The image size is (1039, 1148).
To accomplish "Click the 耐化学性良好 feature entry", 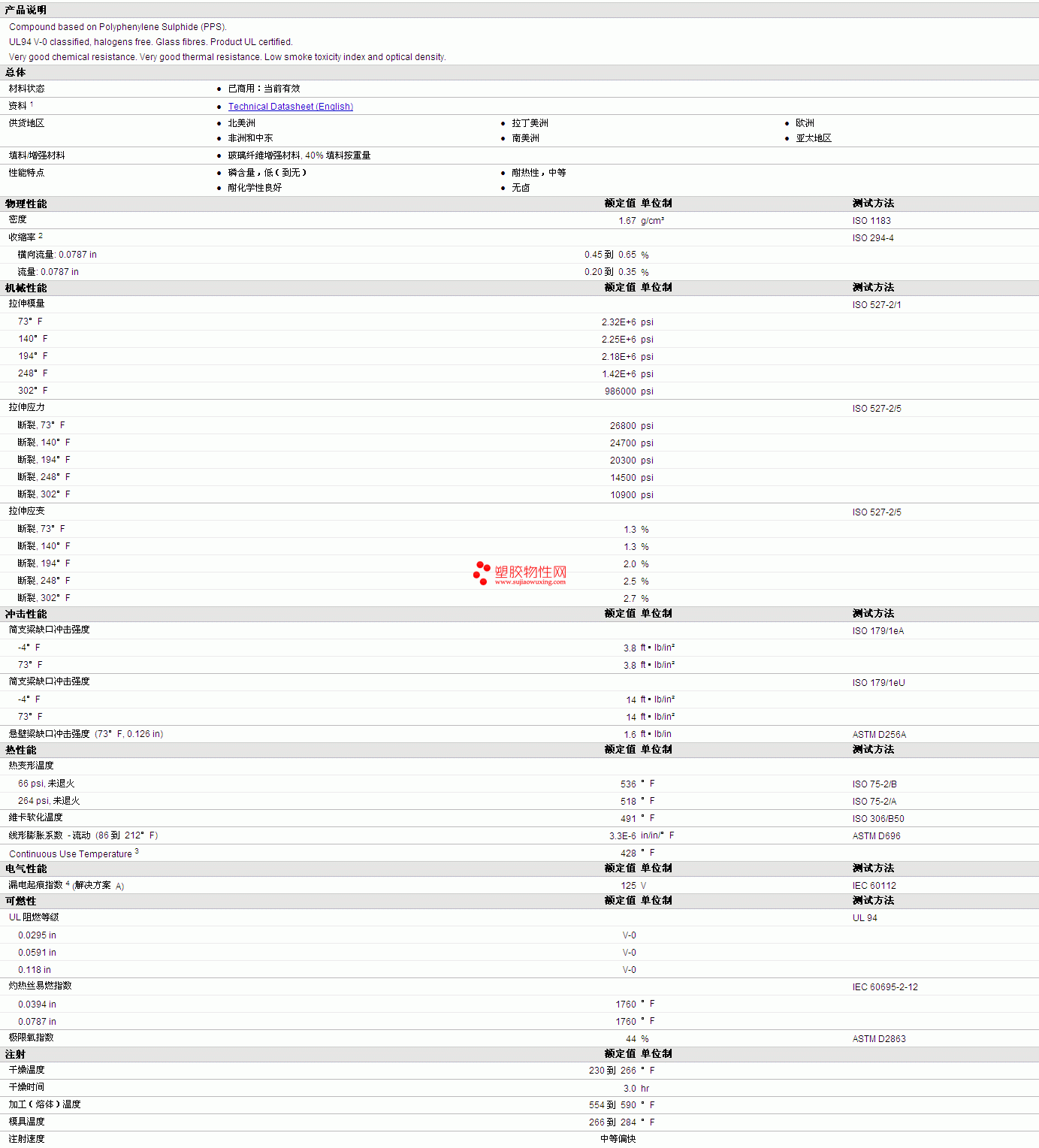I will coord(255,188).
